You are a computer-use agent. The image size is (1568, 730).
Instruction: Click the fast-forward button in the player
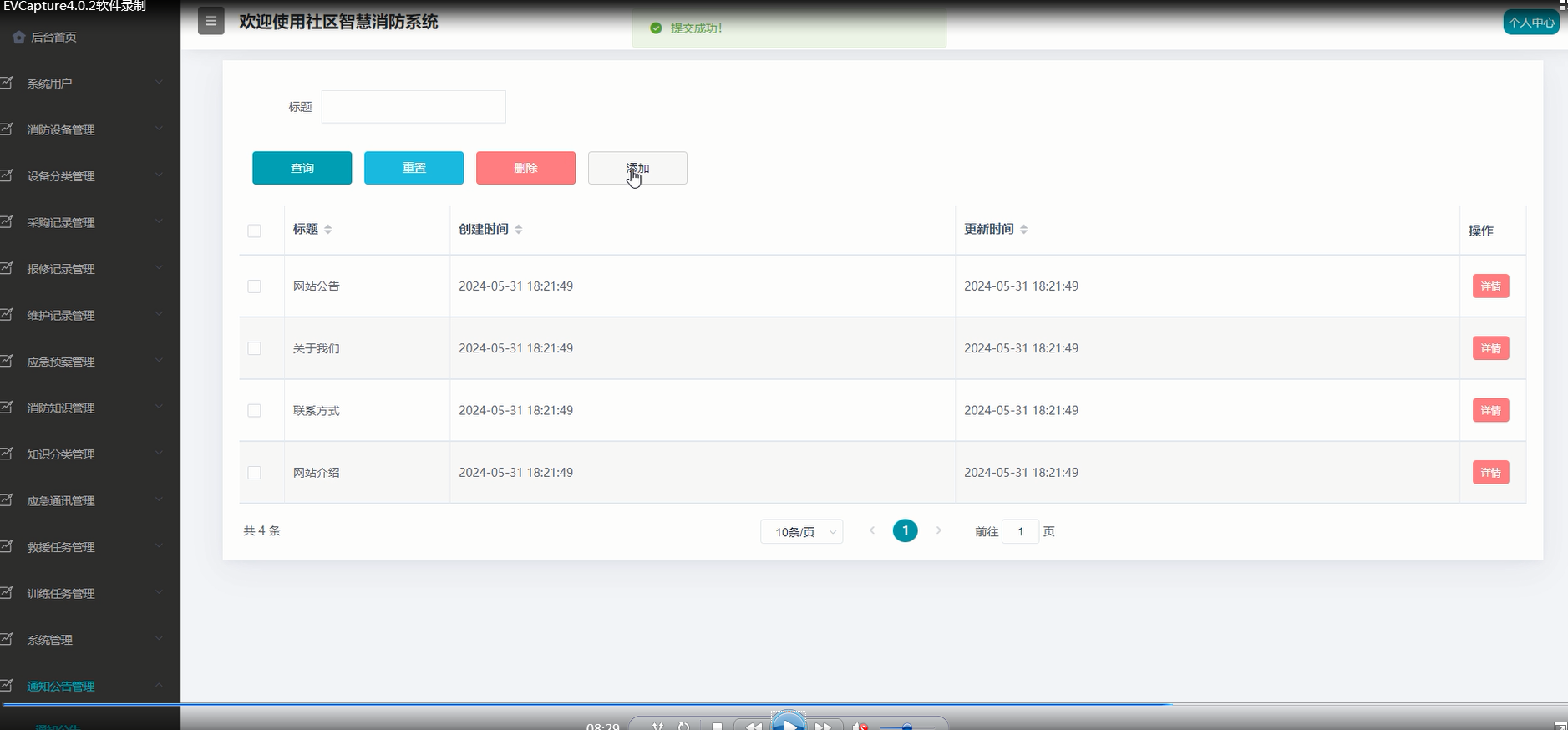coord(824,726)
